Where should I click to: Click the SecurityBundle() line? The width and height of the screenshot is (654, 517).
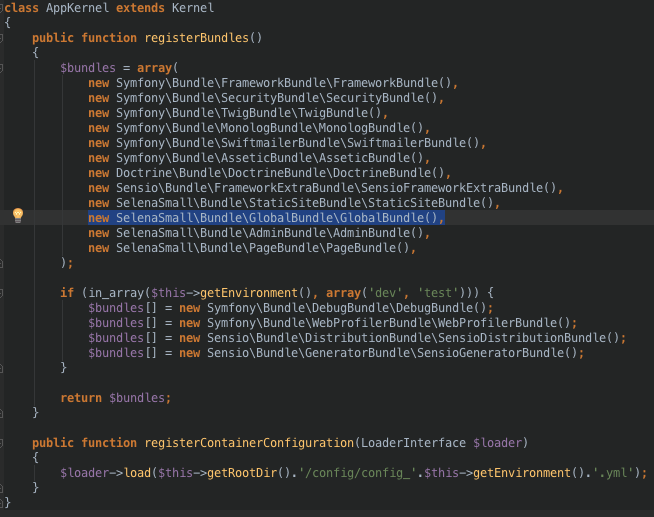[x=266, y=98]
